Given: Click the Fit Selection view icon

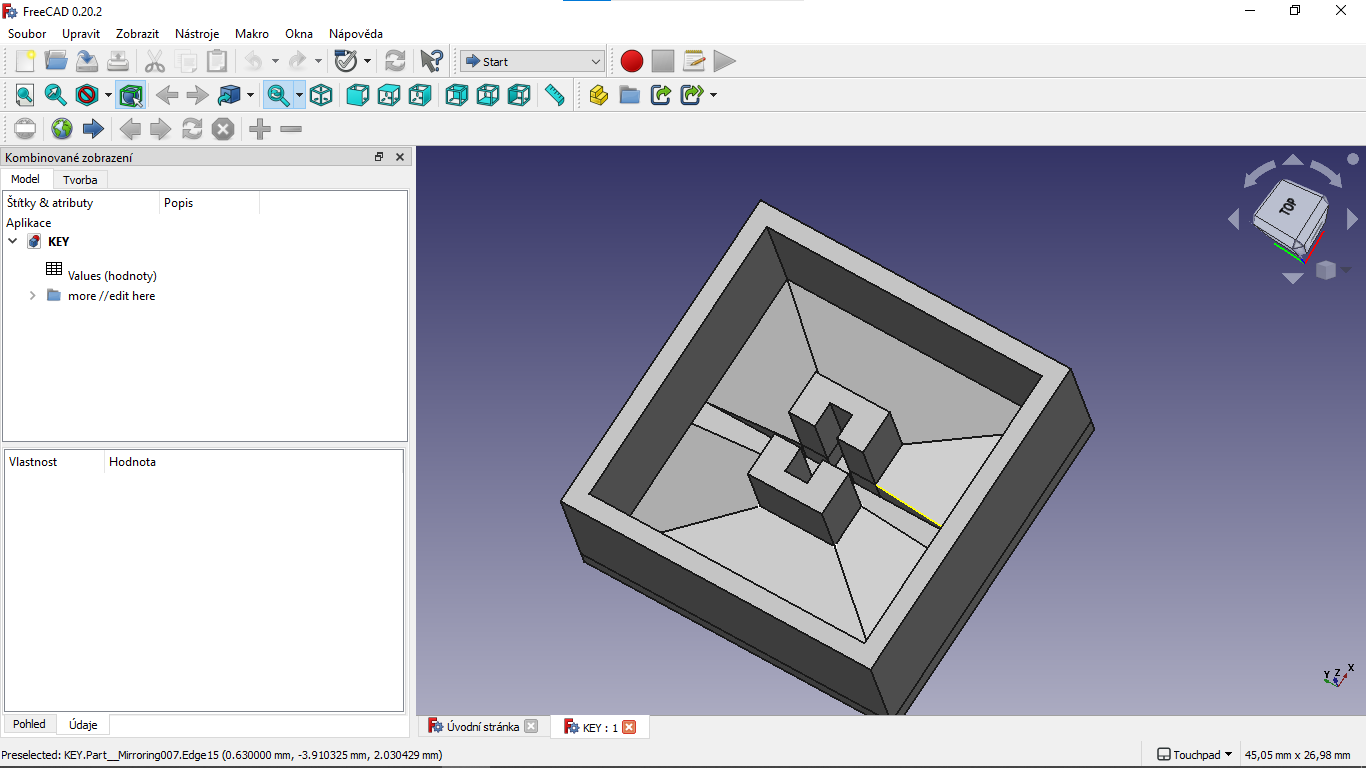Looking at the screenshot, I should click(56, 95).
